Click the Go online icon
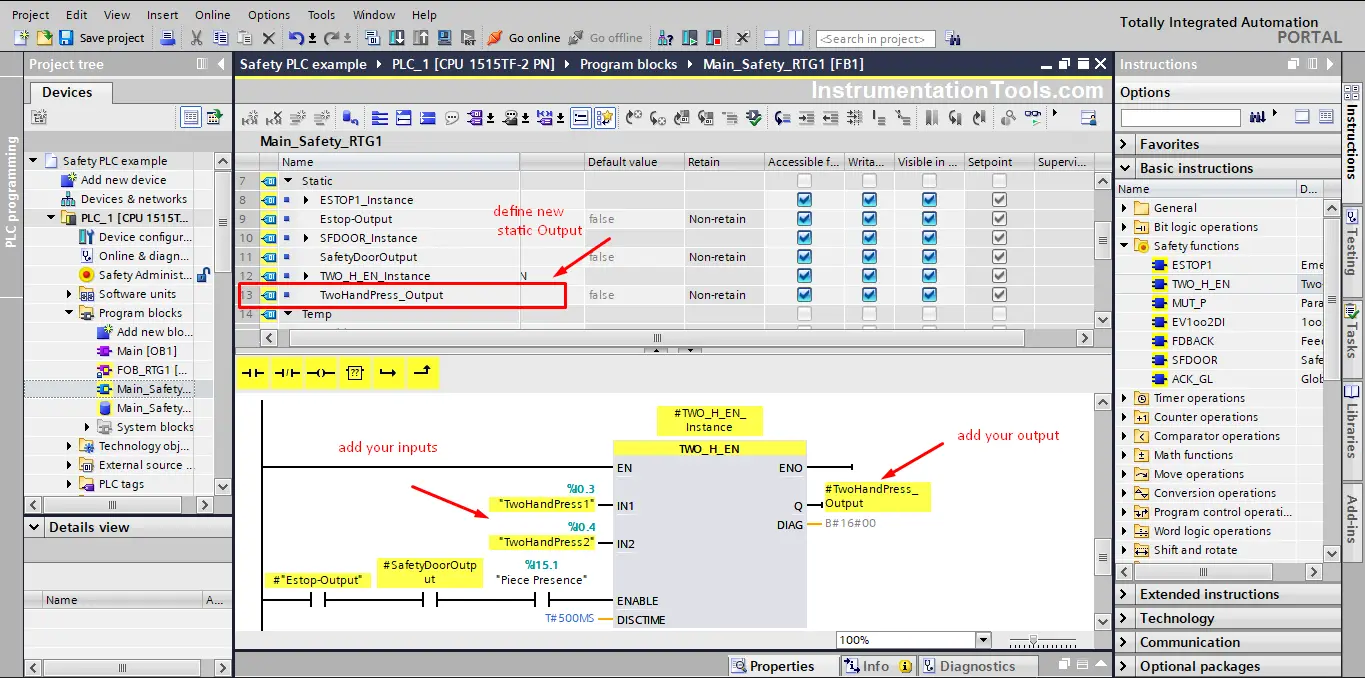 (x=494, y=38)
